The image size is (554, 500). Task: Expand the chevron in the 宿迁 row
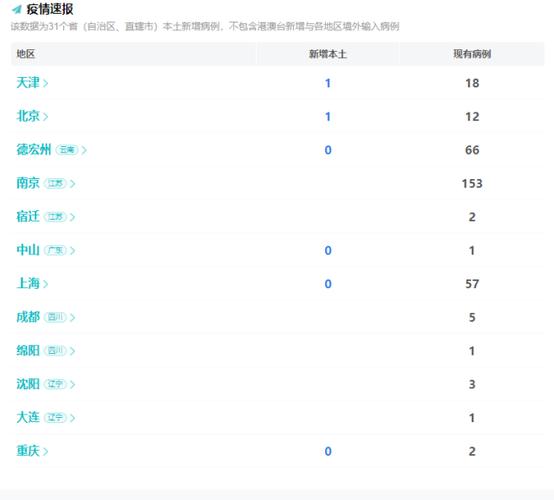coord(72,217)
